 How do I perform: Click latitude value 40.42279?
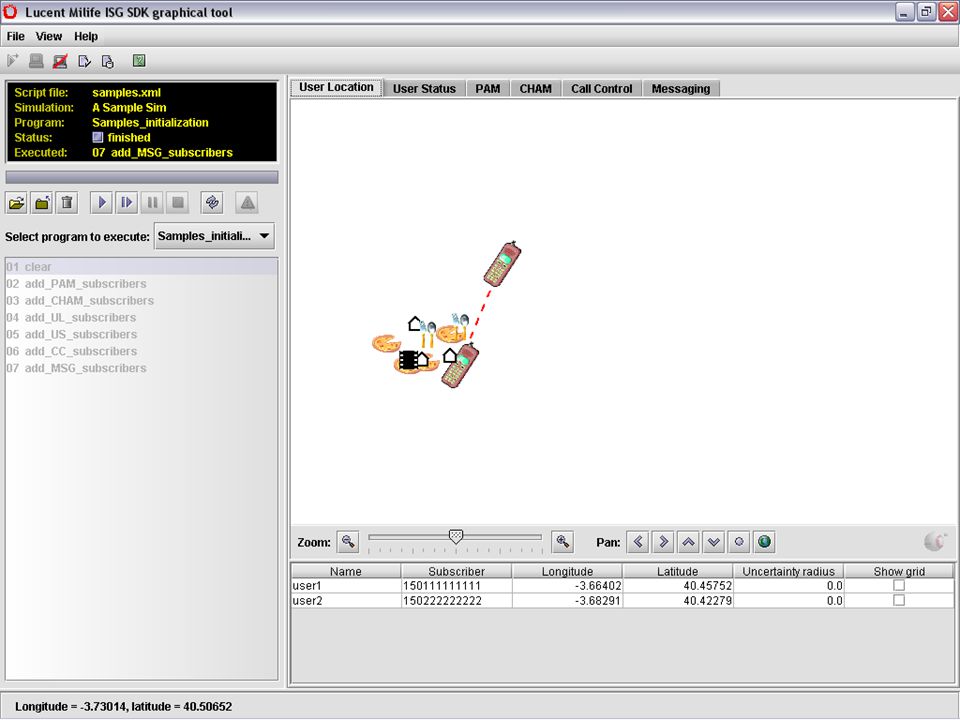(678, 601)
